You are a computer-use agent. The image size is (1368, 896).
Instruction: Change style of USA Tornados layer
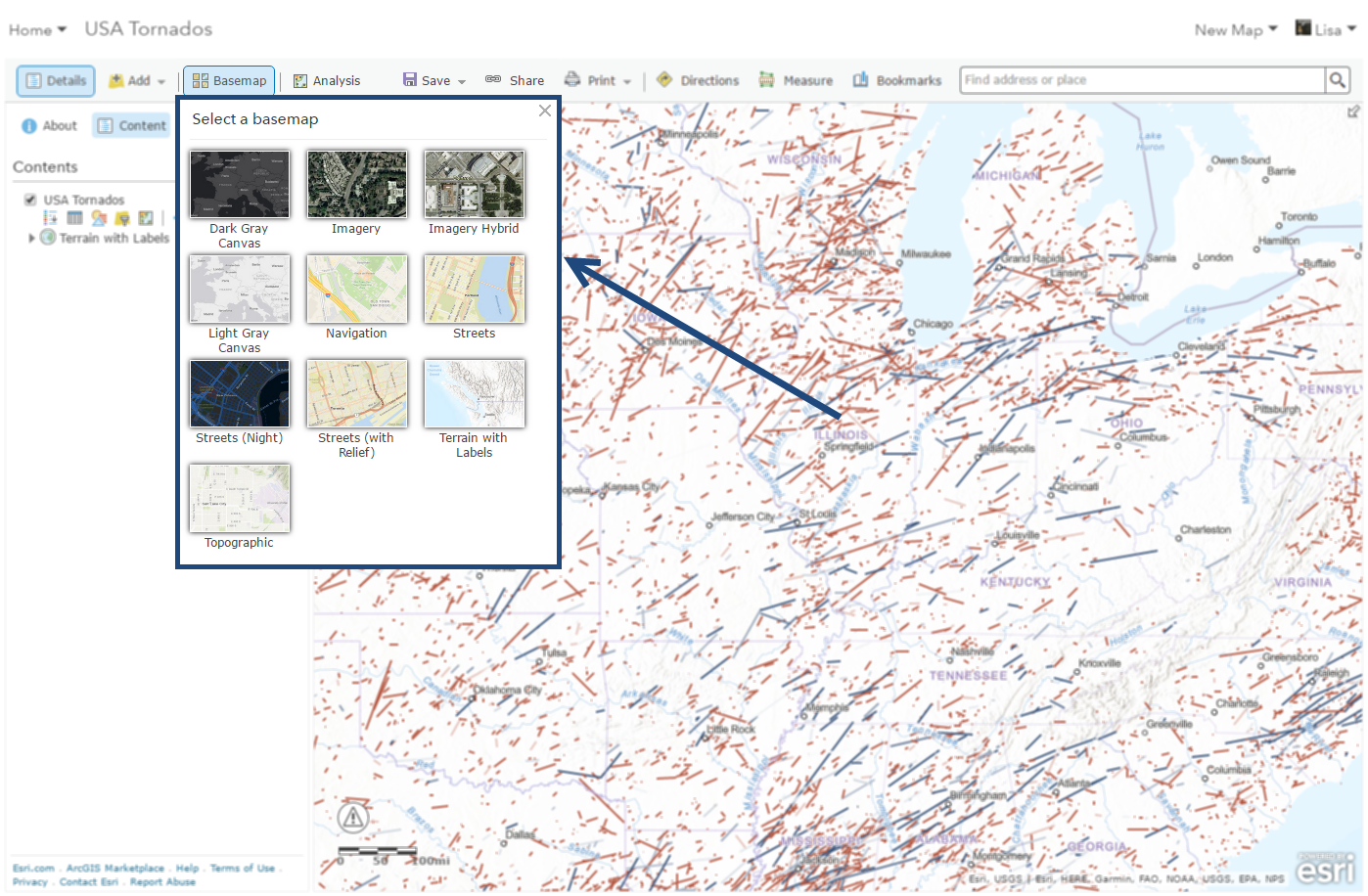coord(99,218)
